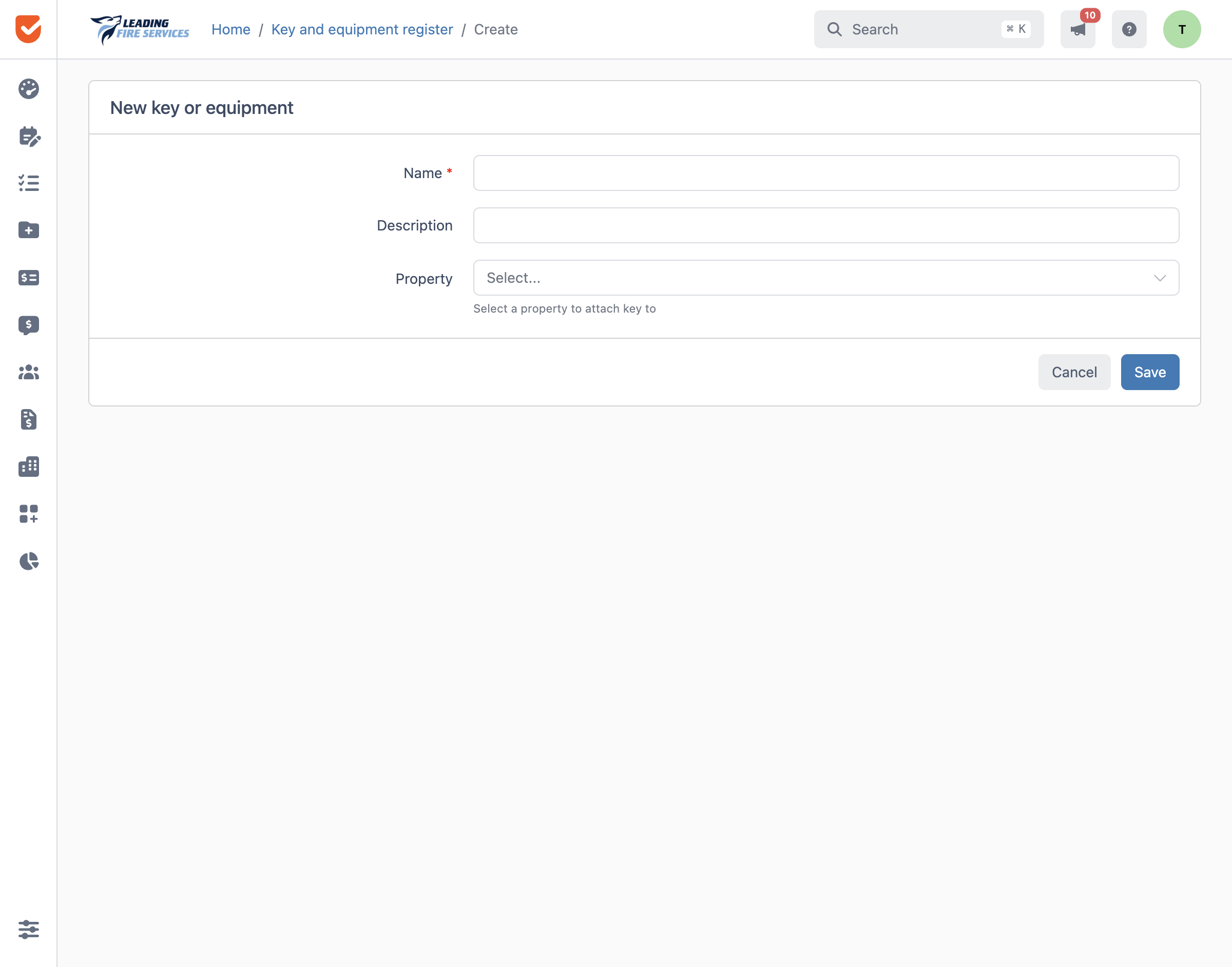Viewport: 1232px width, 967px height.
Task: Open the dashboard gauge icon in sidebar
Action: tap(28, 89)
